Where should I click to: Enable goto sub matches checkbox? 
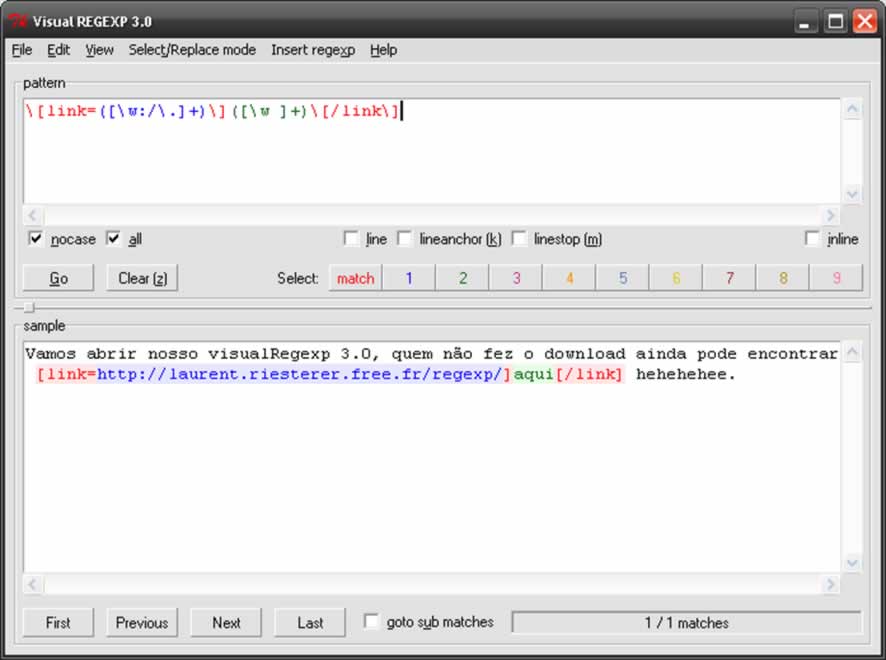371,622
